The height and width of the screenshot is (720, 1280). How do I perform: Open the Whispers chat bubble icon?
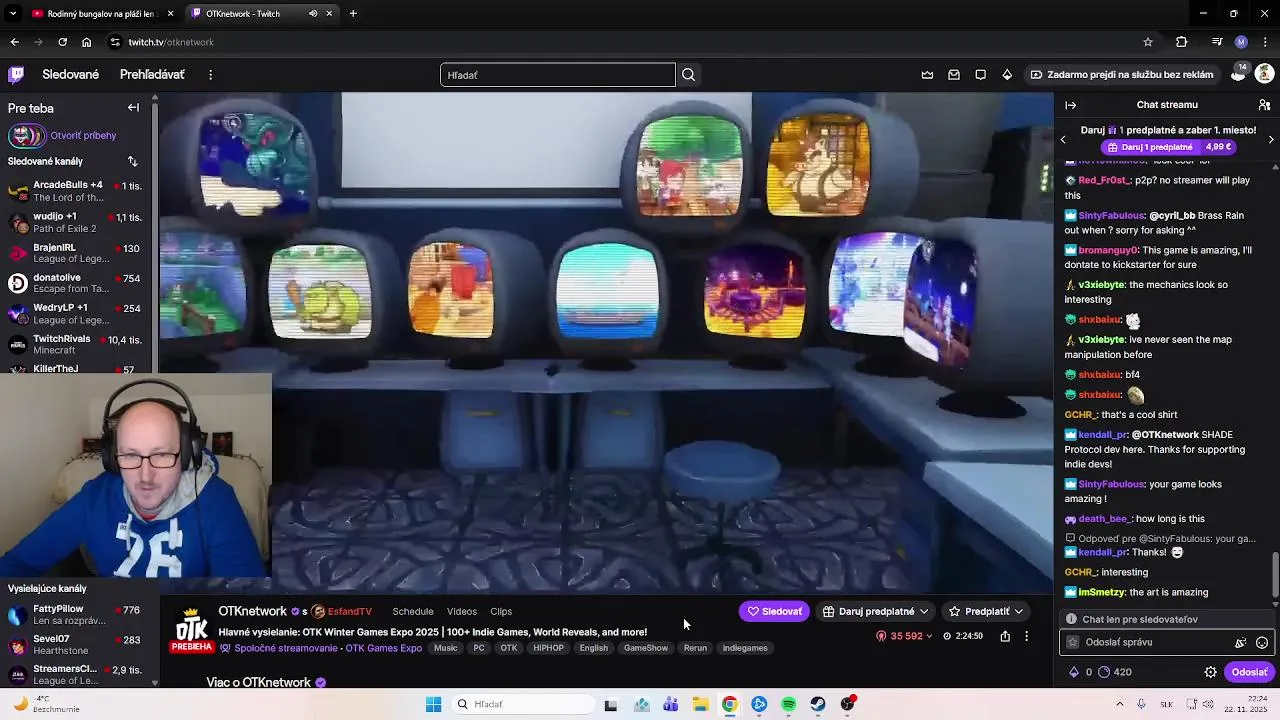980,74
